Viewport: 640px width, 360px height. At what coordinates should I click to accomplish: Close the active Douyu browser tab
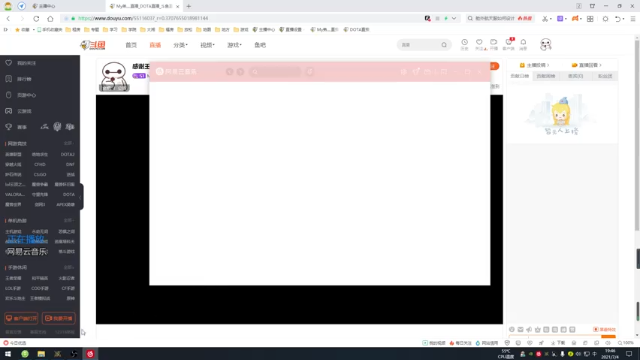178,6
